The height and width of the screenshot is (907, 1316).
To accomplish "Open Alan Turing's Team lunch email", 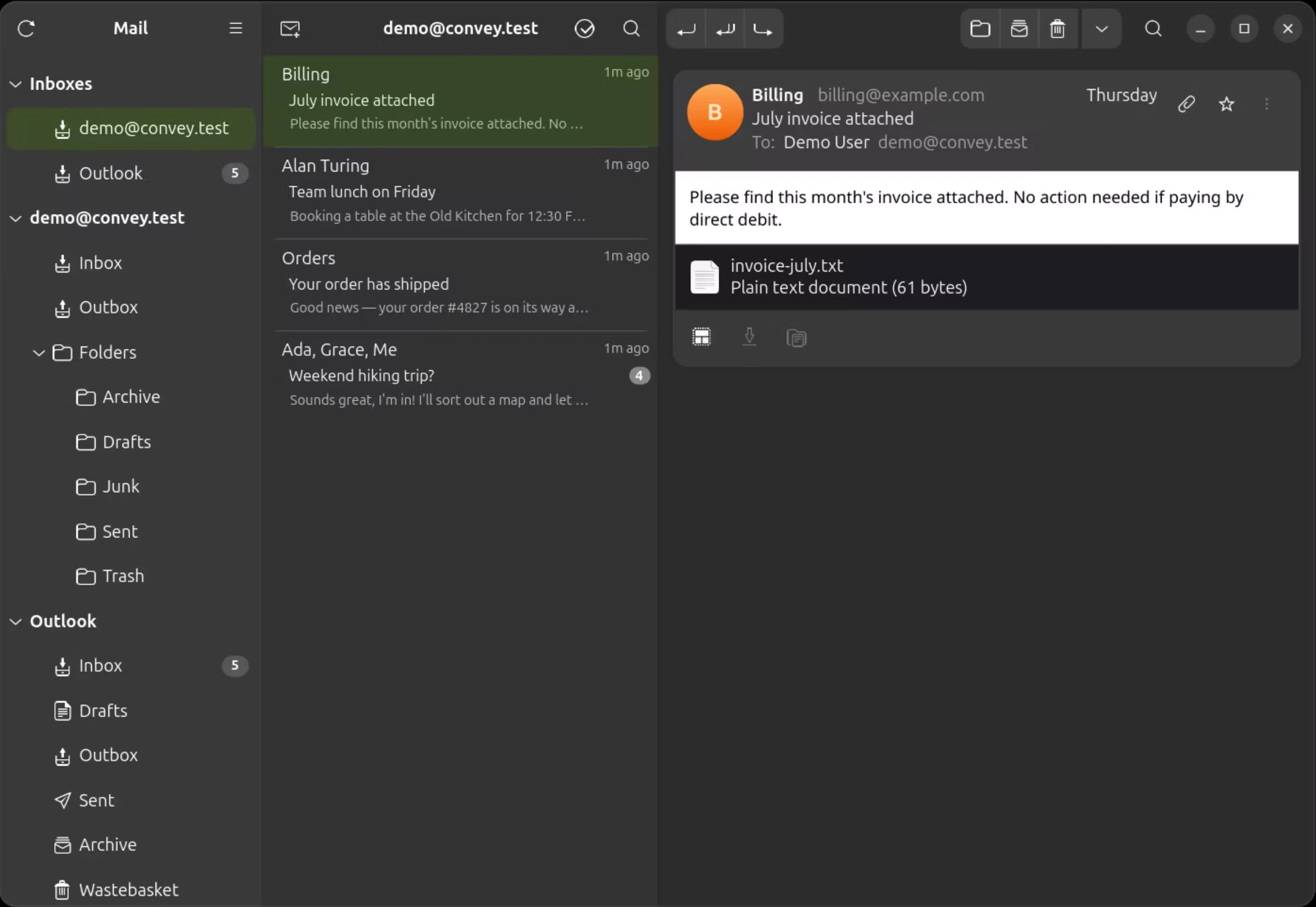I will point(461,192).
